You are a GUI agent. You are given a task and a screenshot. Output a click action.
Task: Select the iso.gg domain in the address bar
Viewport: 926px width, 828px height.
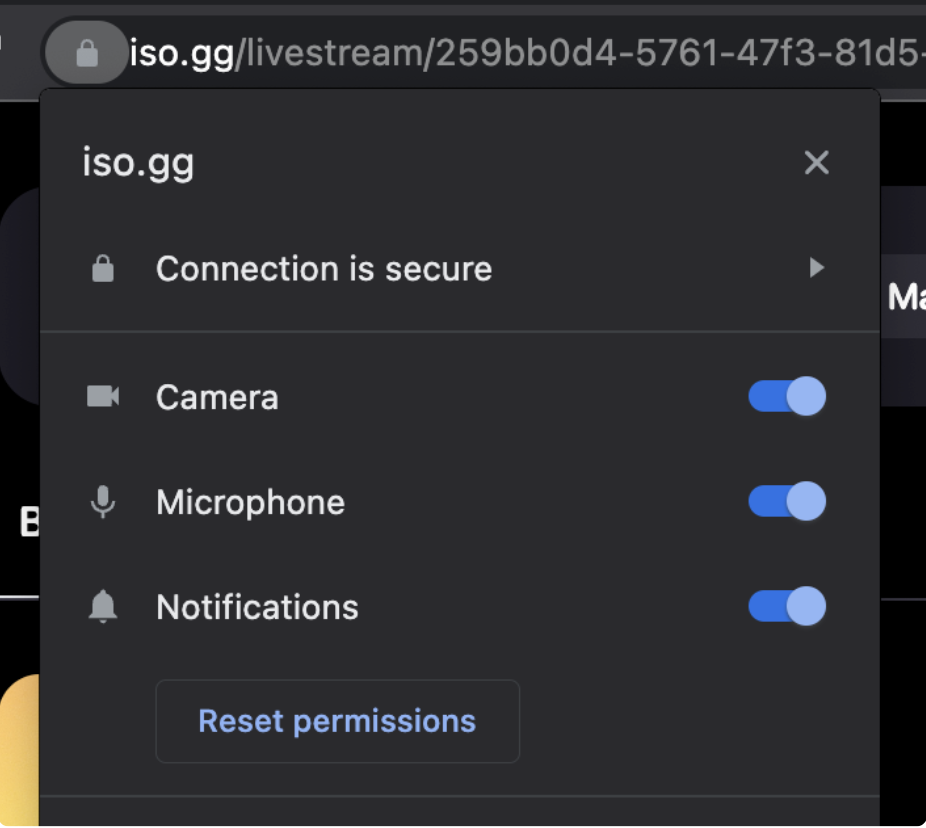(181, 53)
